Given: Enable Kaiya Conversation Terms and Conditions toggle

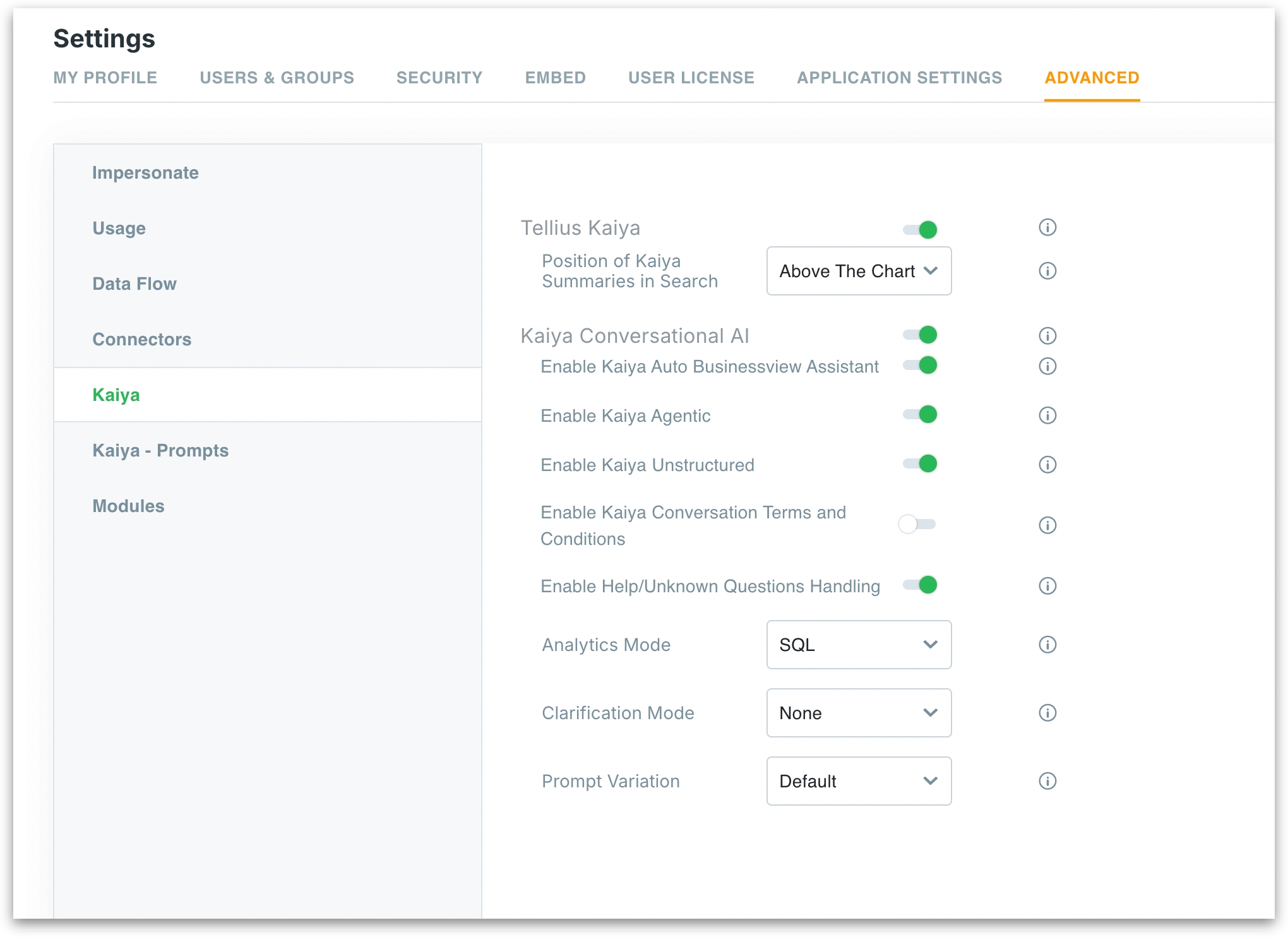Looking at the screenshot, I should point(917,524).
